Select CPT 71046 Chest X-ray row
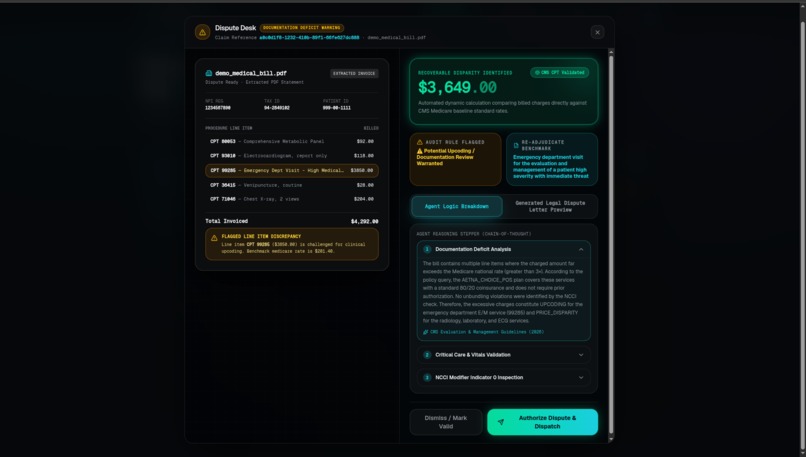 (292, 199)
